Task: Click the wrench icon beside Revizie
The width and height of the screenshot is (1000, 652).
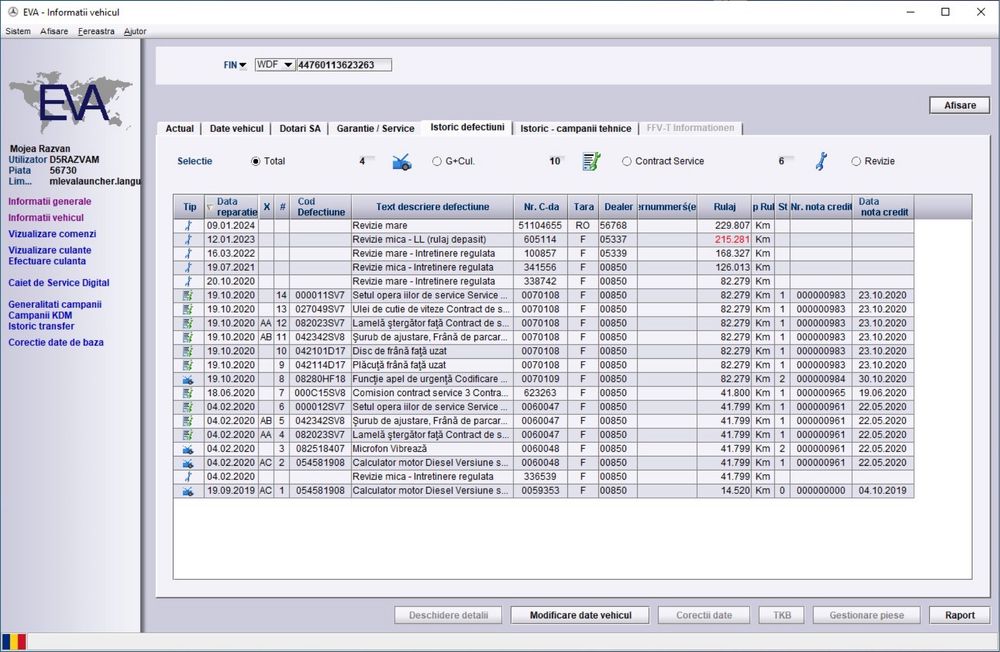Action: (x=821, y=161)
